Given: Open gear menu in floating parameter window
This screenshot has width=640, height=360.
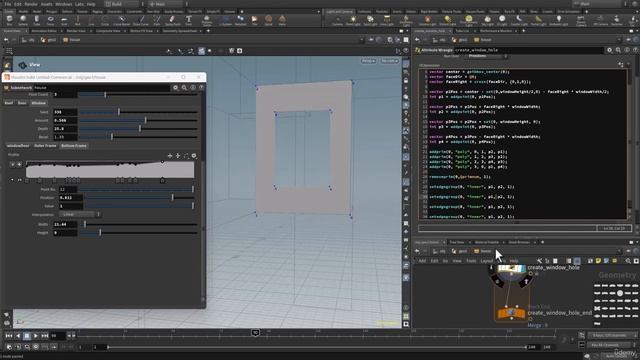Looking at the screenshot, I should [x=176, y=87].
